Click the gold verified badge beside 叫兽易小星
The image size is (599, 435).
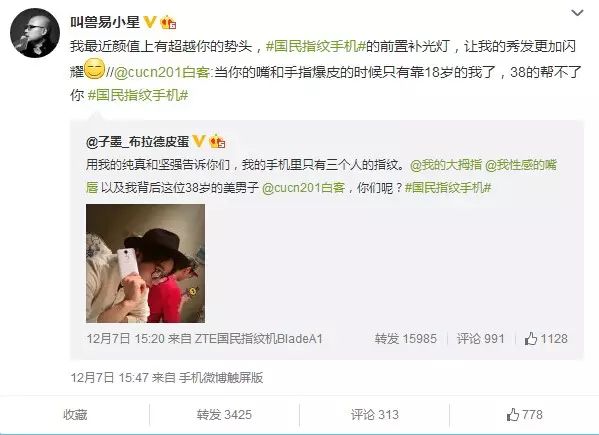[150, 22]
